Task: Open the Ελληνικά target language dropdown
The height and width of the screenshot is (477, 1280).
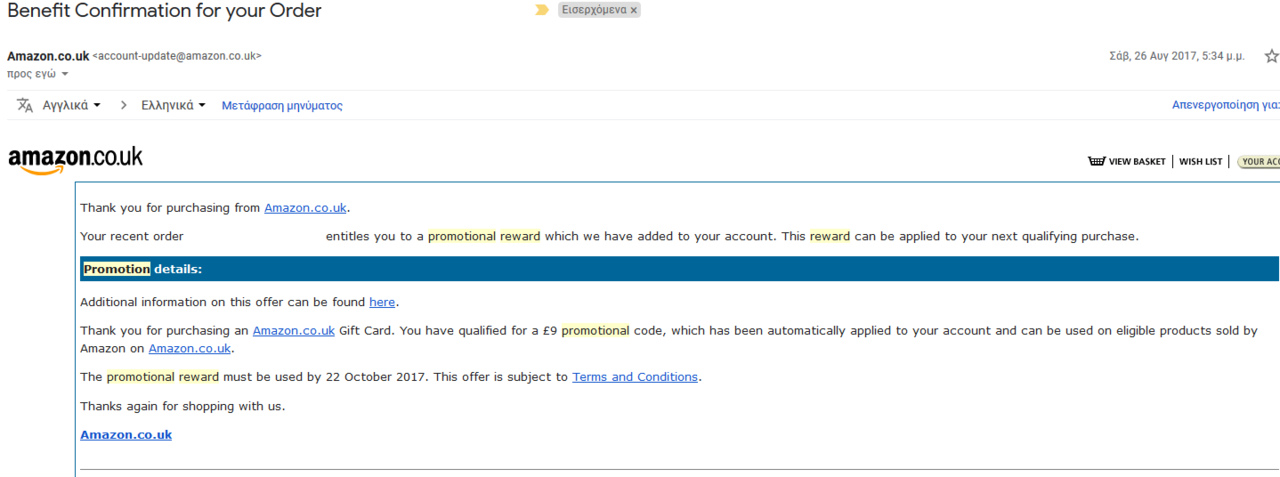Action: (173, 105)
